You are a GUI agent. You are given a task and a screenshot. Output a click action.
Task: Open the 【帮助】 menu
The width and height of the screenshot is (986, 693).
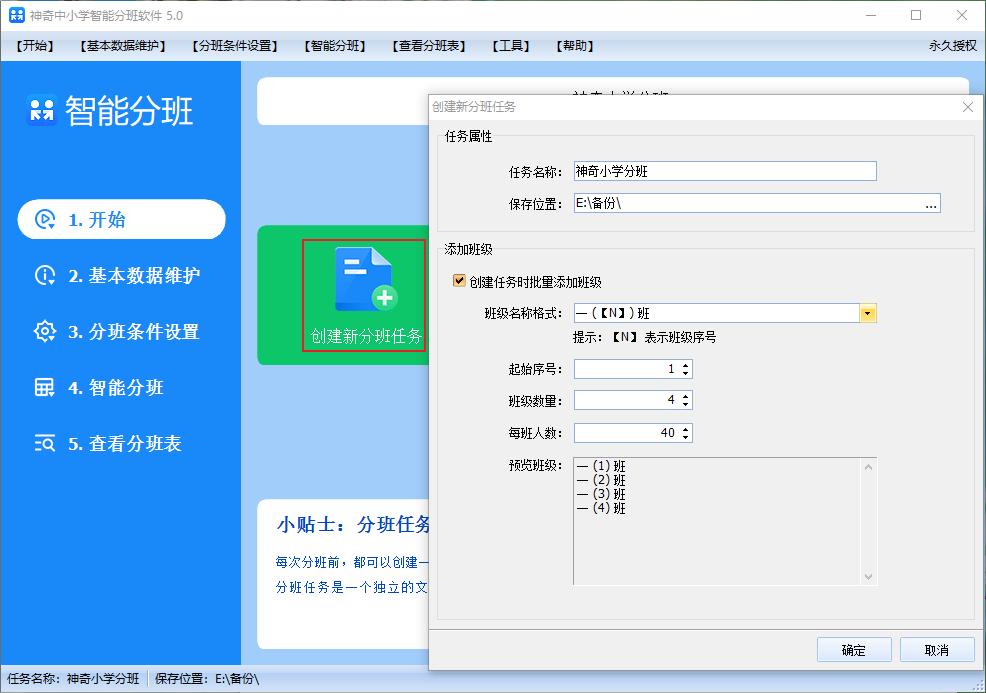coord(573,45)
